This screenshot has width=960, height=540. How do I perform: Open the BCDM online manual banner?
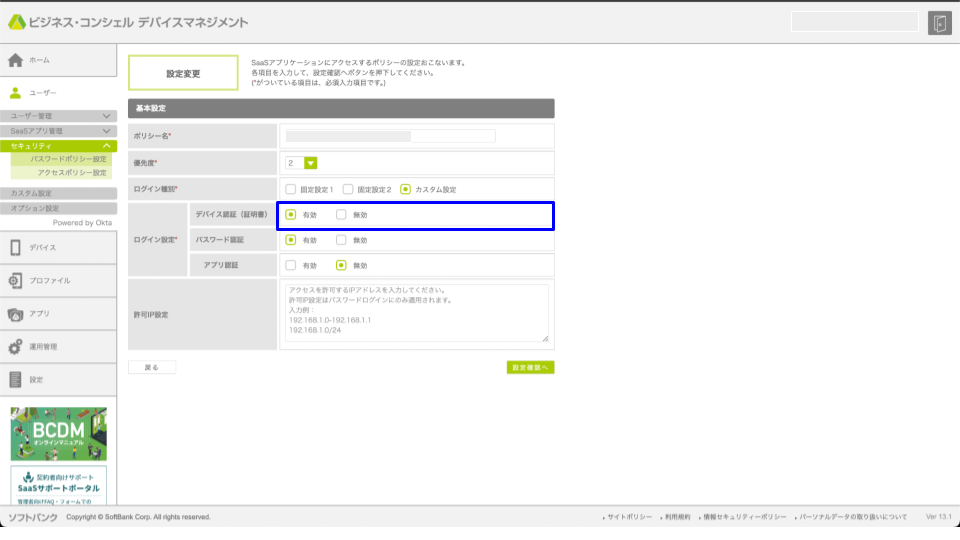(59, 434)
